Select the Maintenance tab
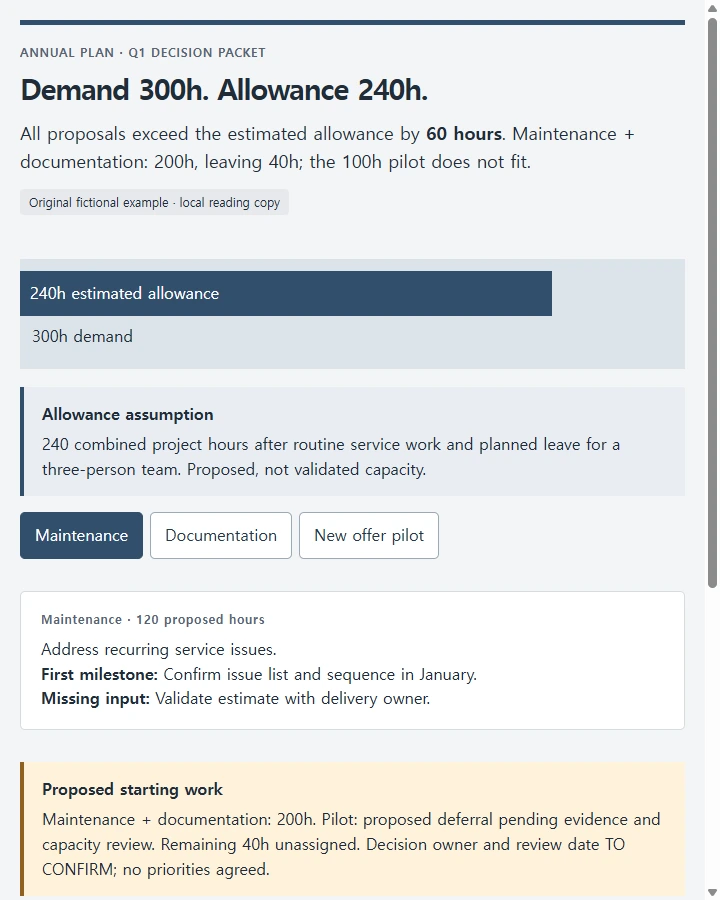Screen dimensions: 720x900 pyautogui.click(x=82, y=536)
